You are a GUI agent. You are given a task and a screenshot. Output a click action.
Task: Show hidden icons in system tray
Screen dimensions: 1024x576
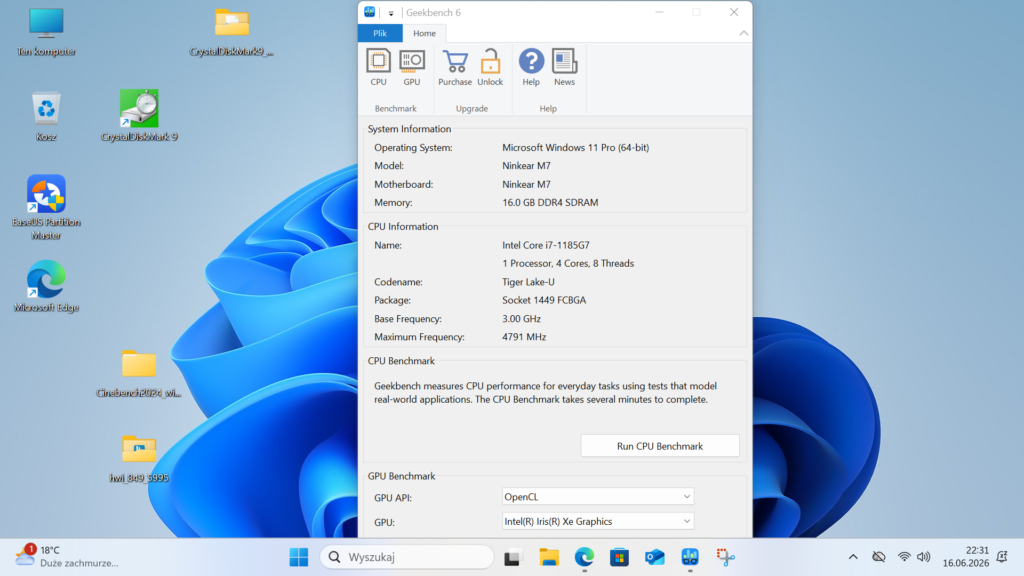[x=853, y=557]
